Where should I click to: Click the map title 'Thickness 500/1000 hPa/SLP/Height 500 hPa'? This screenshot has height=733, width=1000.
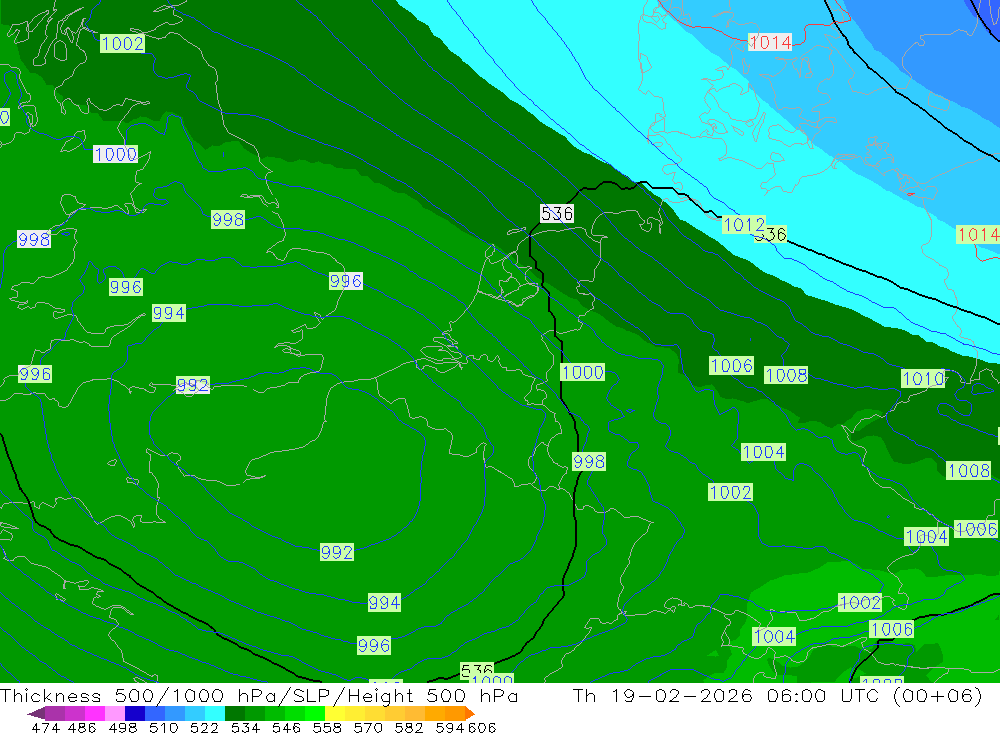click(x=259, y=695)
